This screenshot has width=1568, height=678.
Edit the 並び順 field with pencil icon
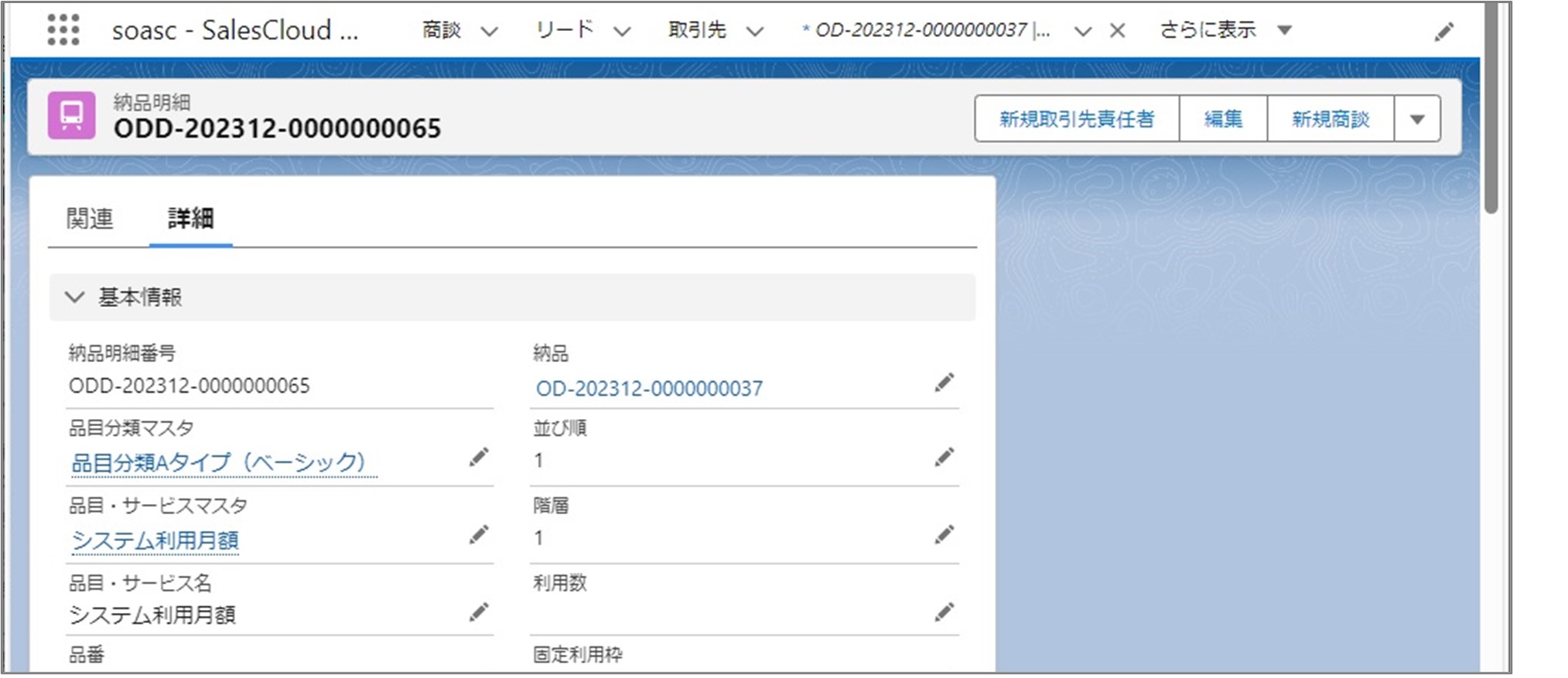(944, 457)
